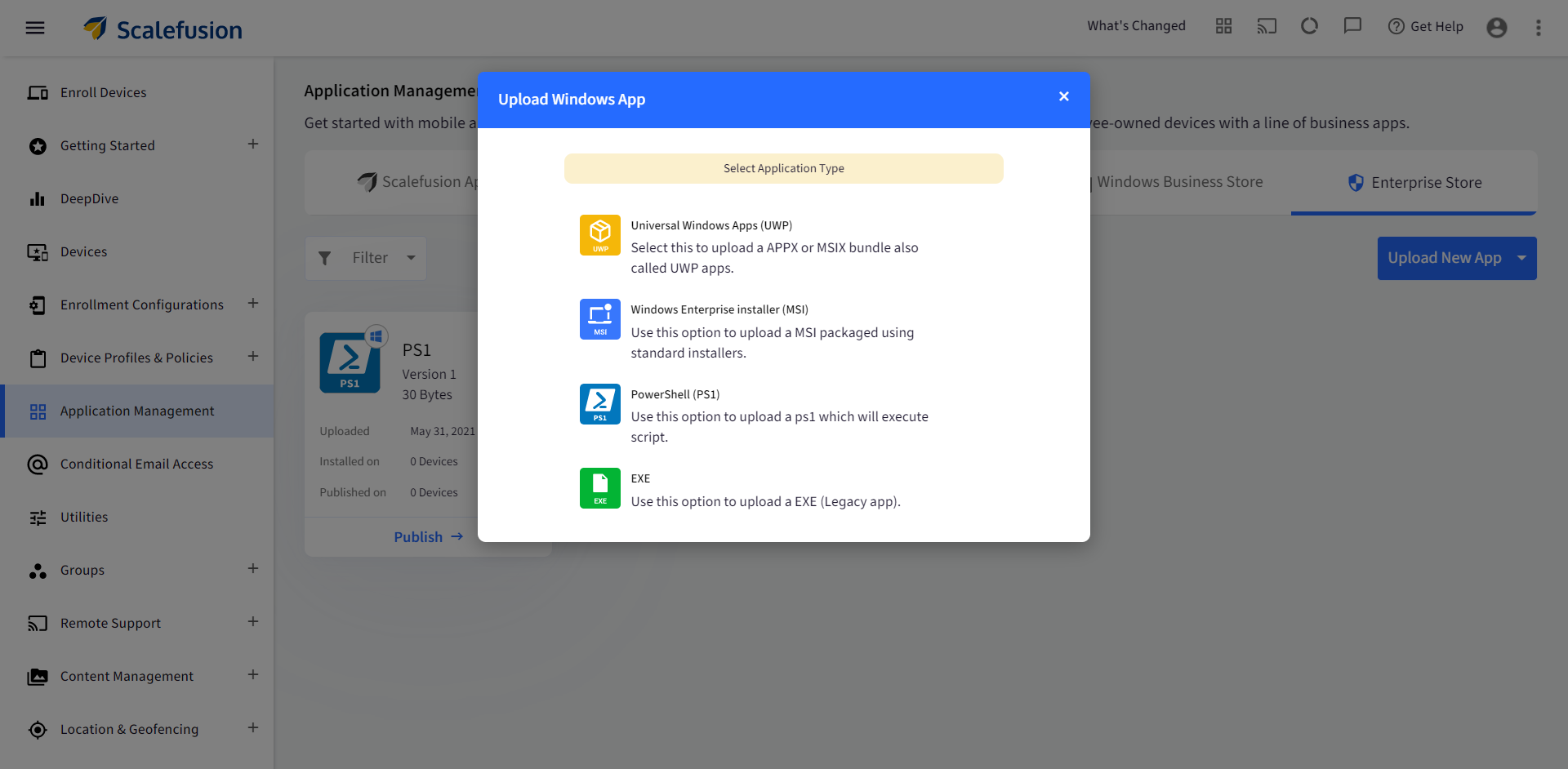Open Utilities in sidebar
This screenshot has height=769, width=1568.
coord(136,517)
